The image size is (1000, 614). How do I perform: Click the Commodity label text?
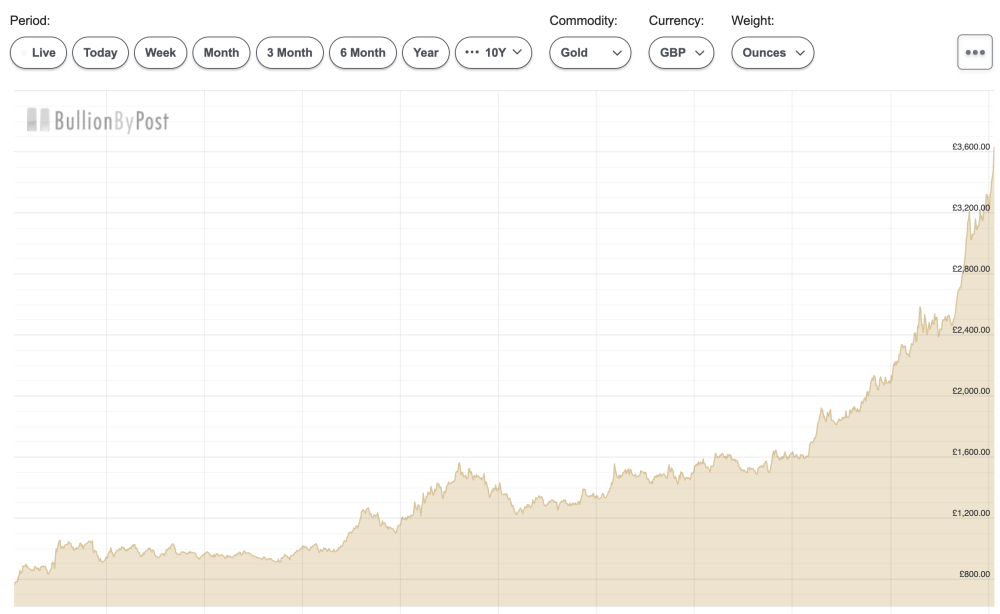583,20
